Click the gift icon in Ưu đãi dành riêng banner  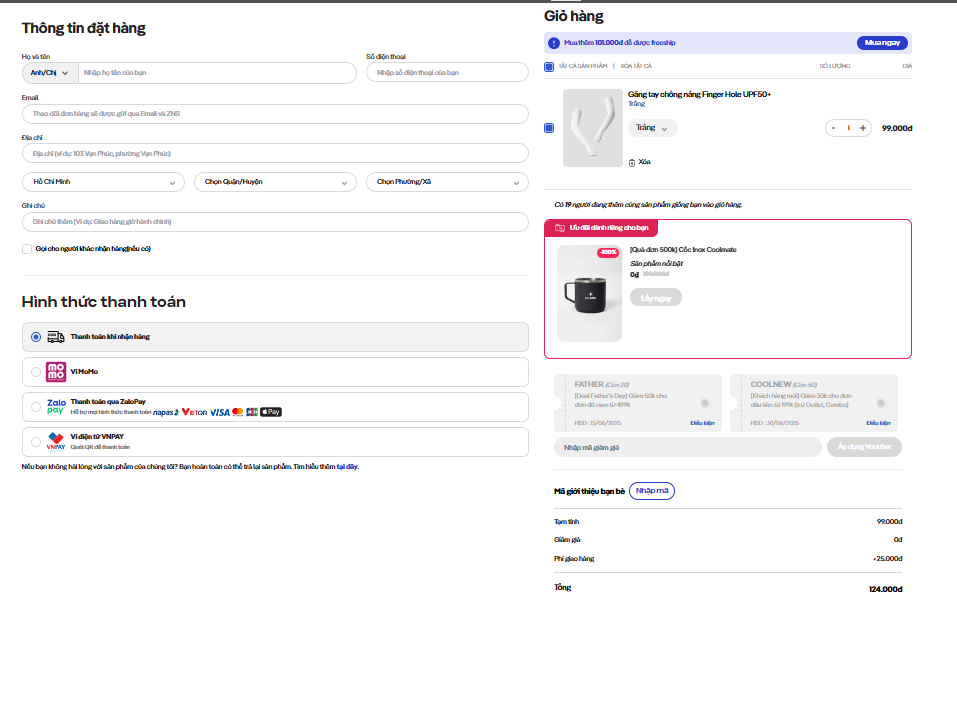(560, 228)
